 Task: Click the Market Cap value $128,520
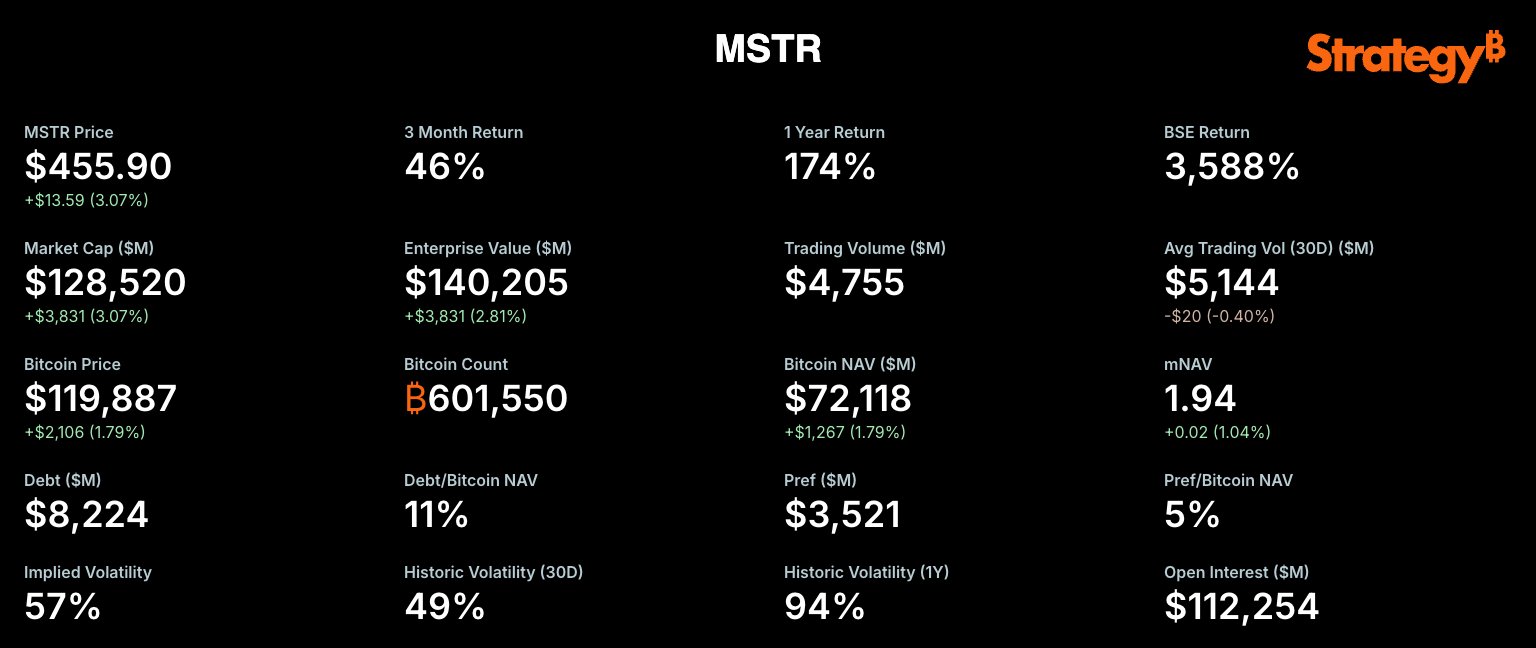click(x=105, y=283)
